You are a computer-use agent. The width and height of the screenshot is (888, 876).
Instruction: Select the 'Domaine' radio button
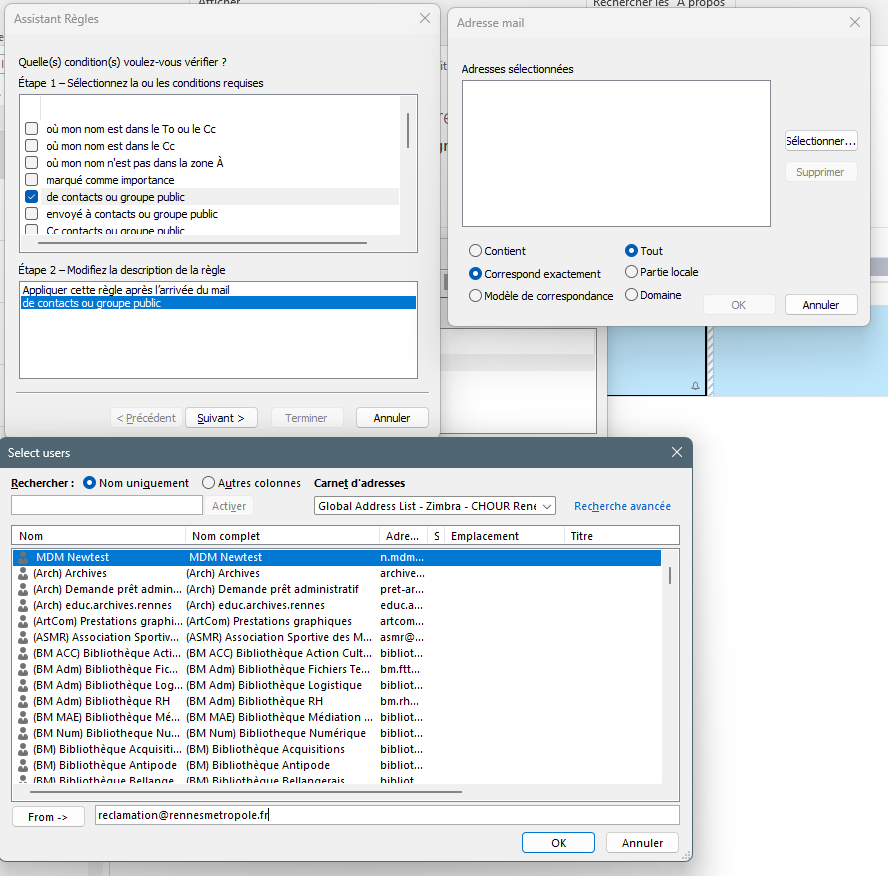coord(631,295)
